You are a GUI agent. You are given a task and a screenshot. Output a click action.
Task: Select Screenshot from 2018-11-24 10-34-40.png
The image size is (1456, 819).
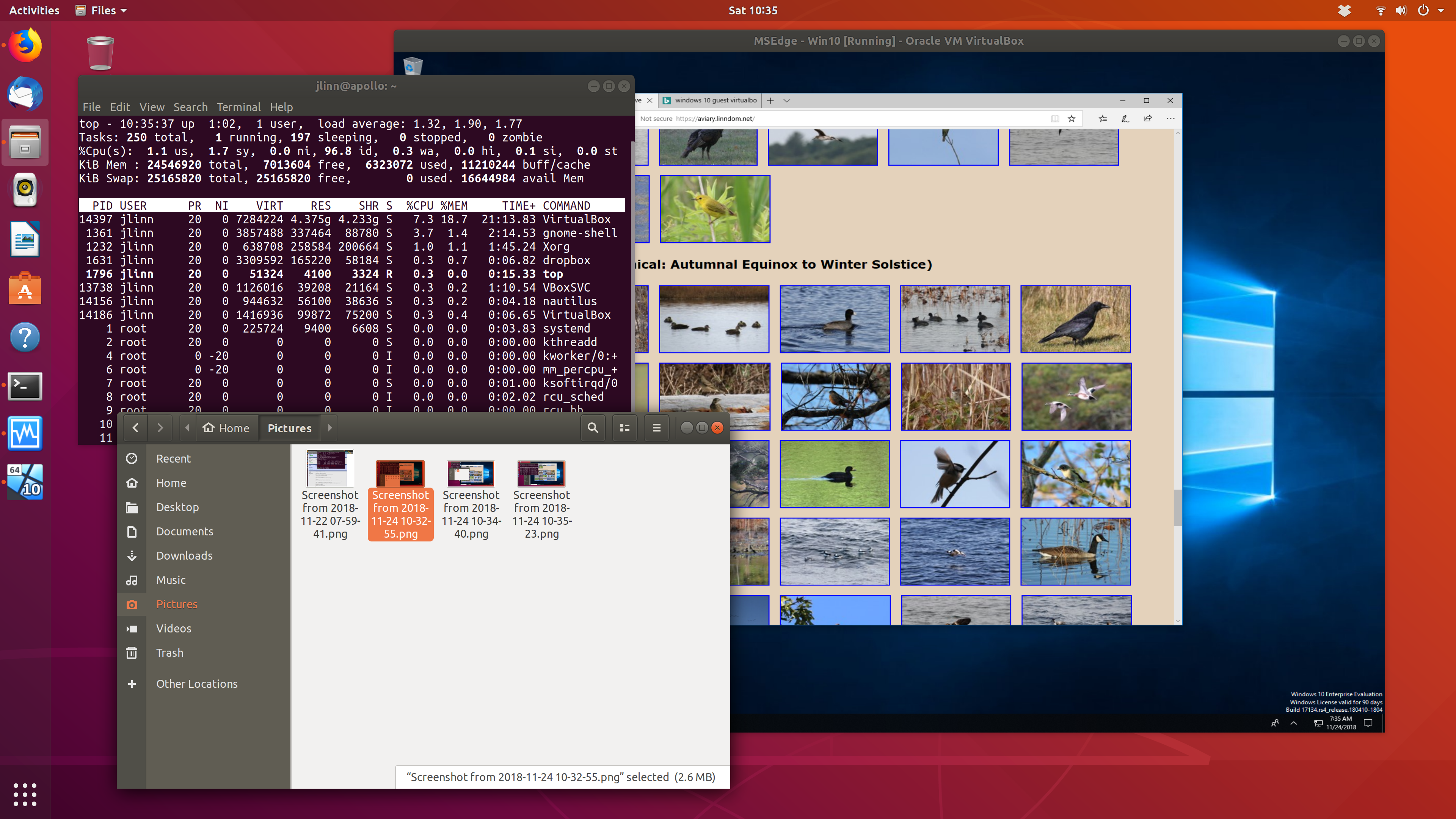coord(471,500)
